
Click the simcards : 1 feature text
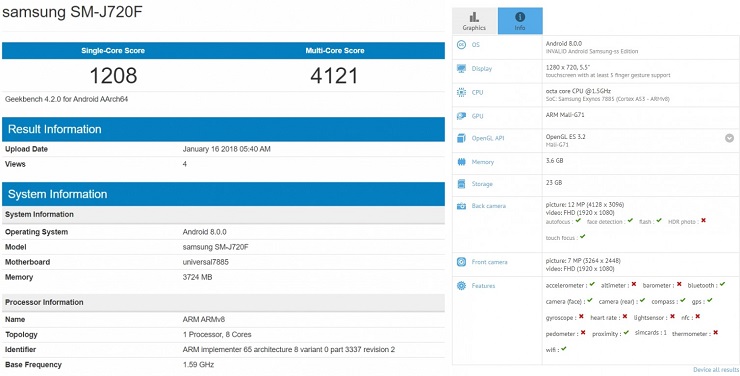tap(651, 333)
